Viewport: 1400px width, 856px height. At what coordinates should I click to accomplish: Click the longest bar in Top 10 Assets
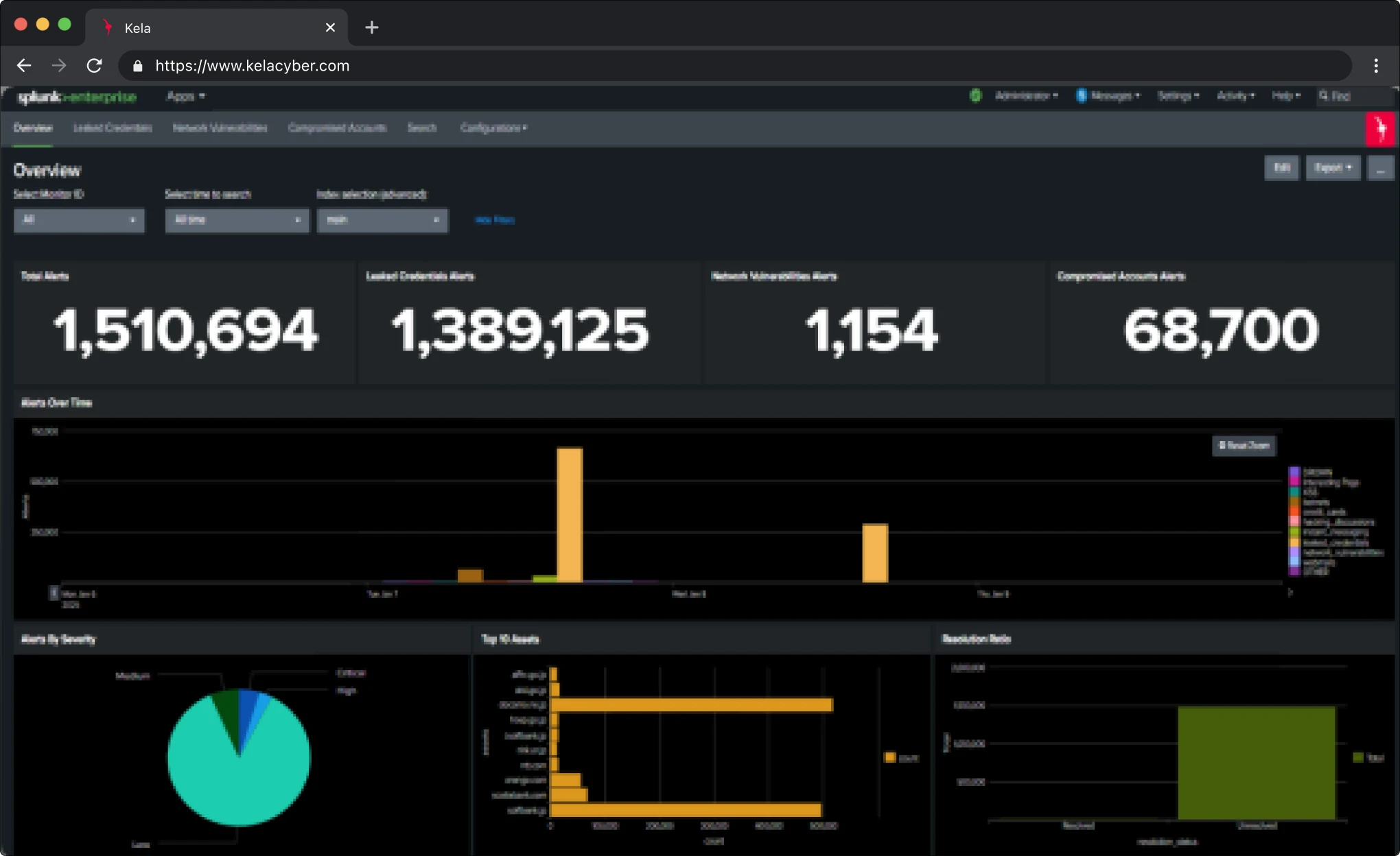pyautogui.click(x=692, y=704)
